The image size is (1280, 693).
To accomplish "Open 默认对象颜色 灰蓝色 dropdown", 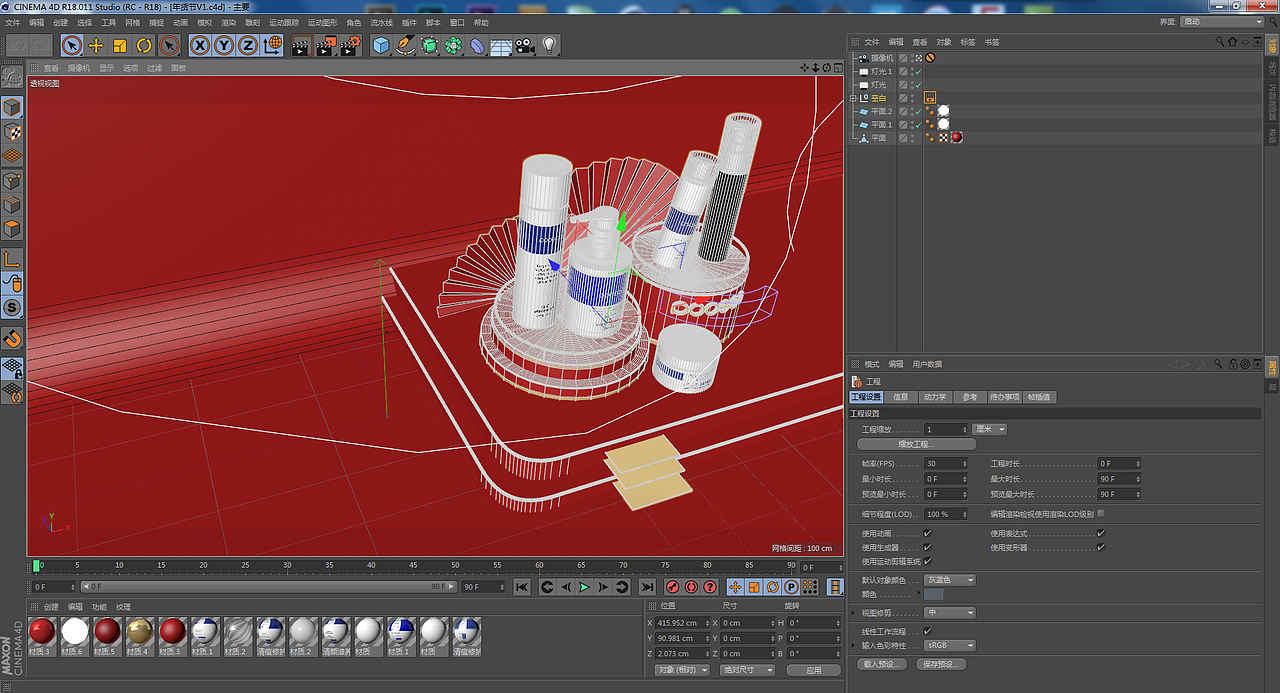I will coord(949,580).
